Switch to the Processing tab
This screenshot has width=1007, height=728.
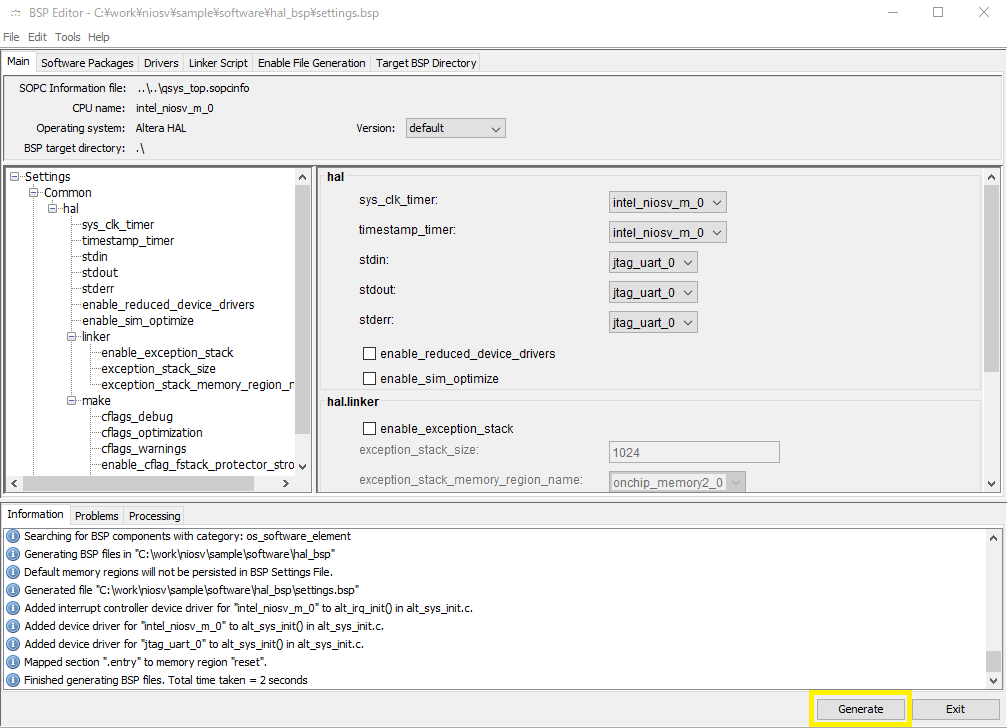[153, 515]
